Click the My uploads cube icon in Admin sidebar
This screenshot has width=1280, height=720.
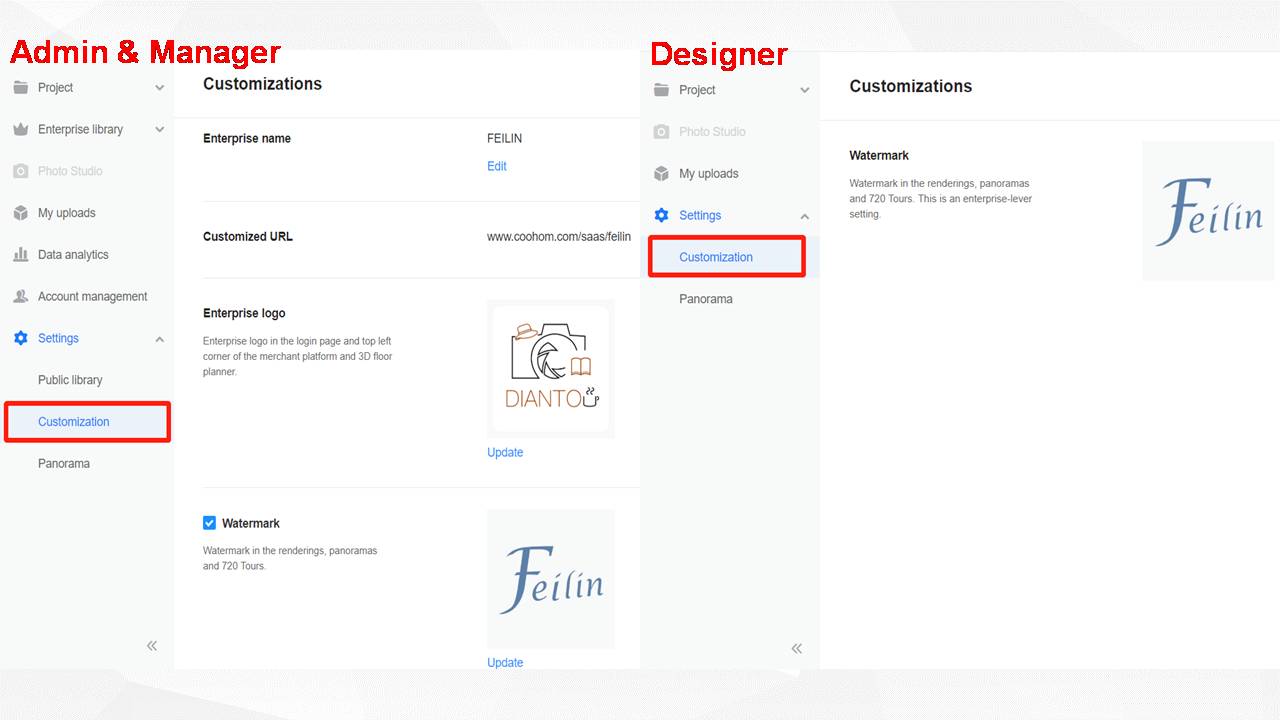click(x=21, y=213)
